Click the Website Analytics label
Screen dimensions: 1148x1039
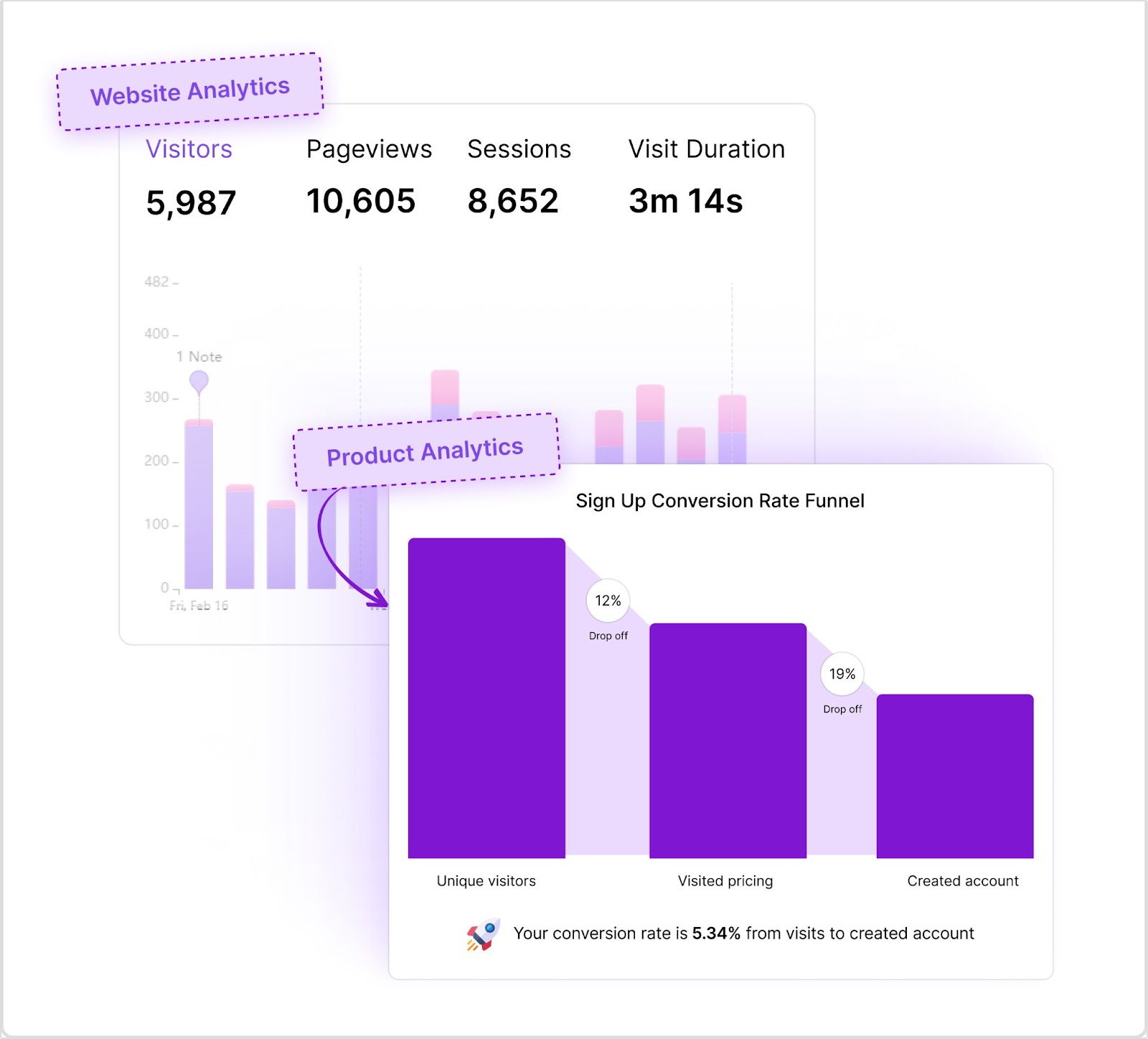point(190,92)
